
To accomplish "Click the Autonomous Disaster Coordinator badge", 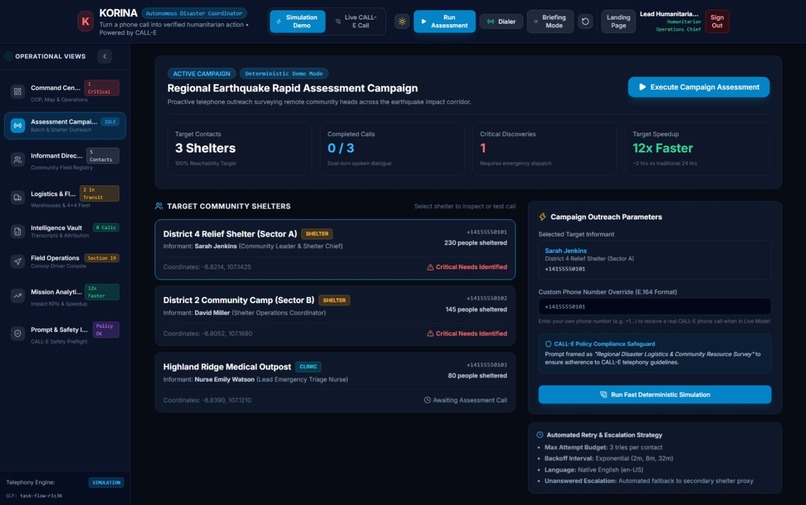I will point(194,13).
